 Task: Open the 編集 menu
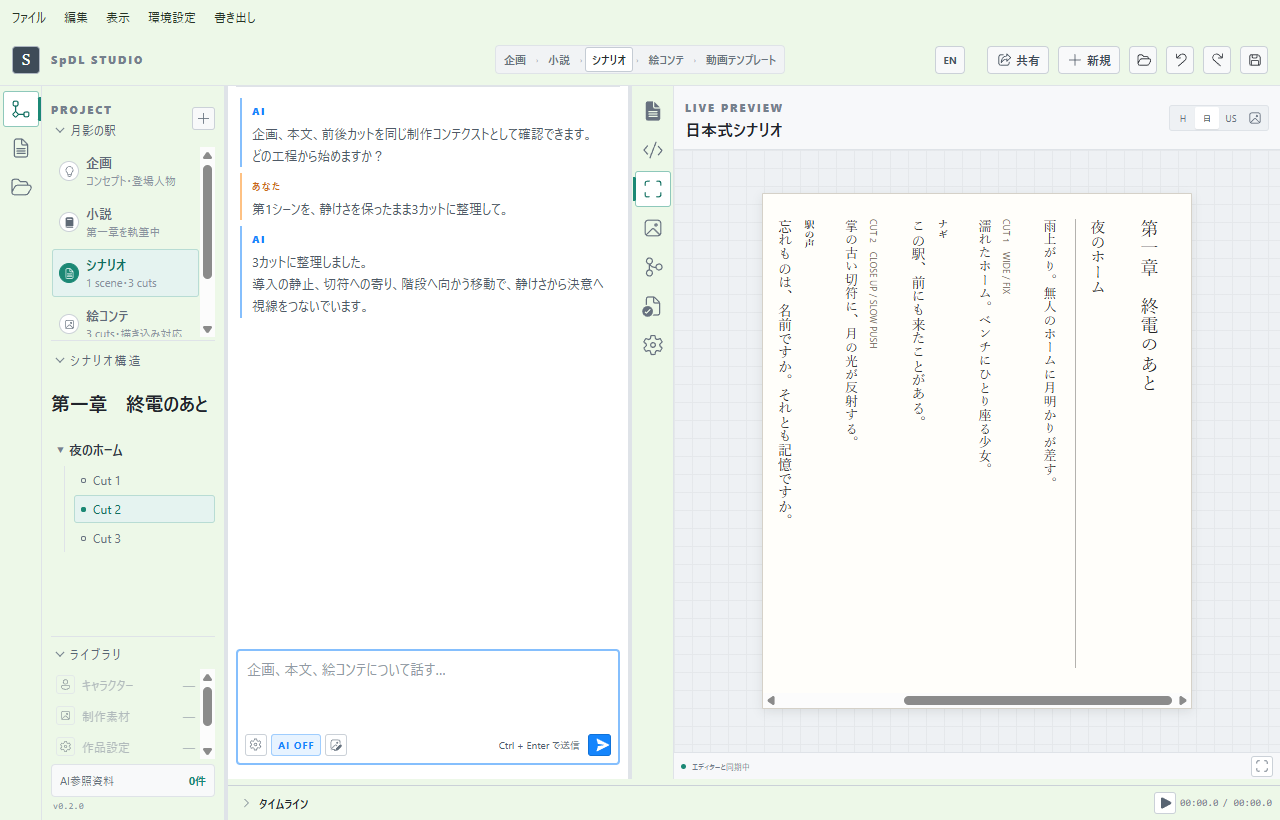76,17
